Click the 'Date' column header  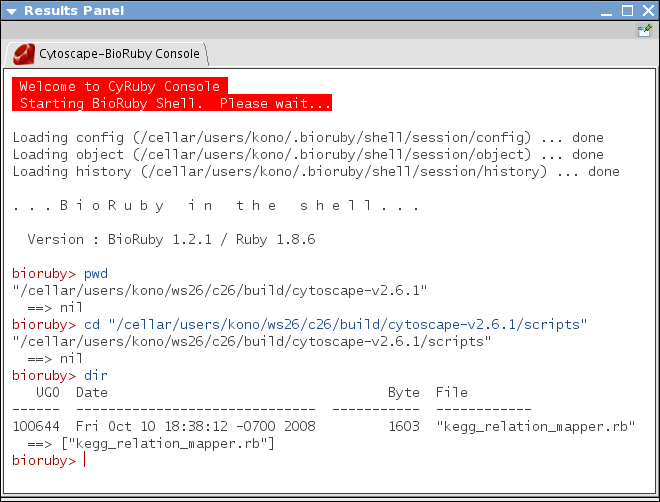pyautogui.click(x=92, y=392)
